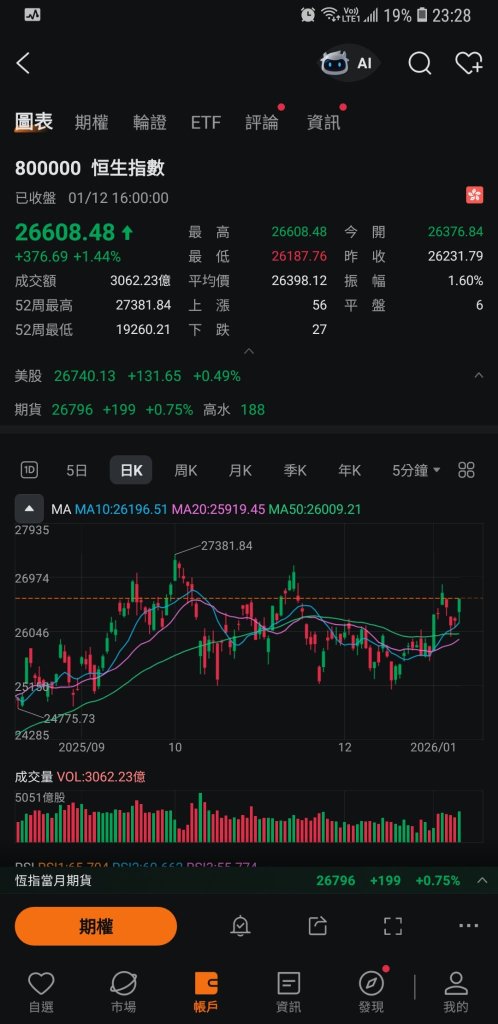Image resolution: width=498 pixels, height=1024 pixels.
Task: Open the 5分鐘 interval dropdown
Action: pyautogui.click(x=416, y=470)
